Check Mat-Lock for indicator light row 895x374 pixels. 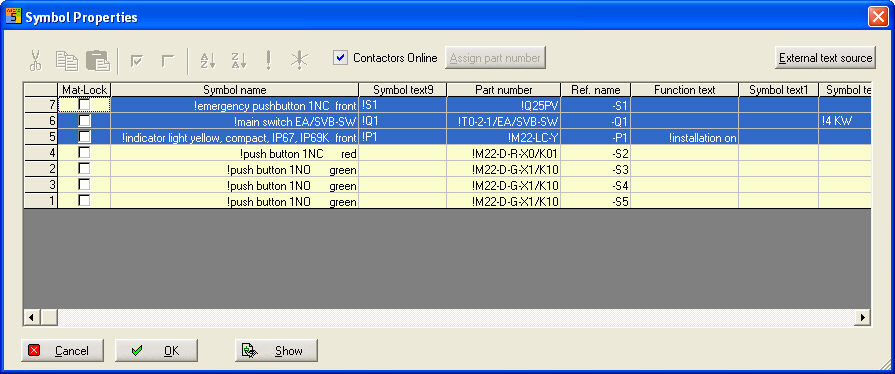84,136
